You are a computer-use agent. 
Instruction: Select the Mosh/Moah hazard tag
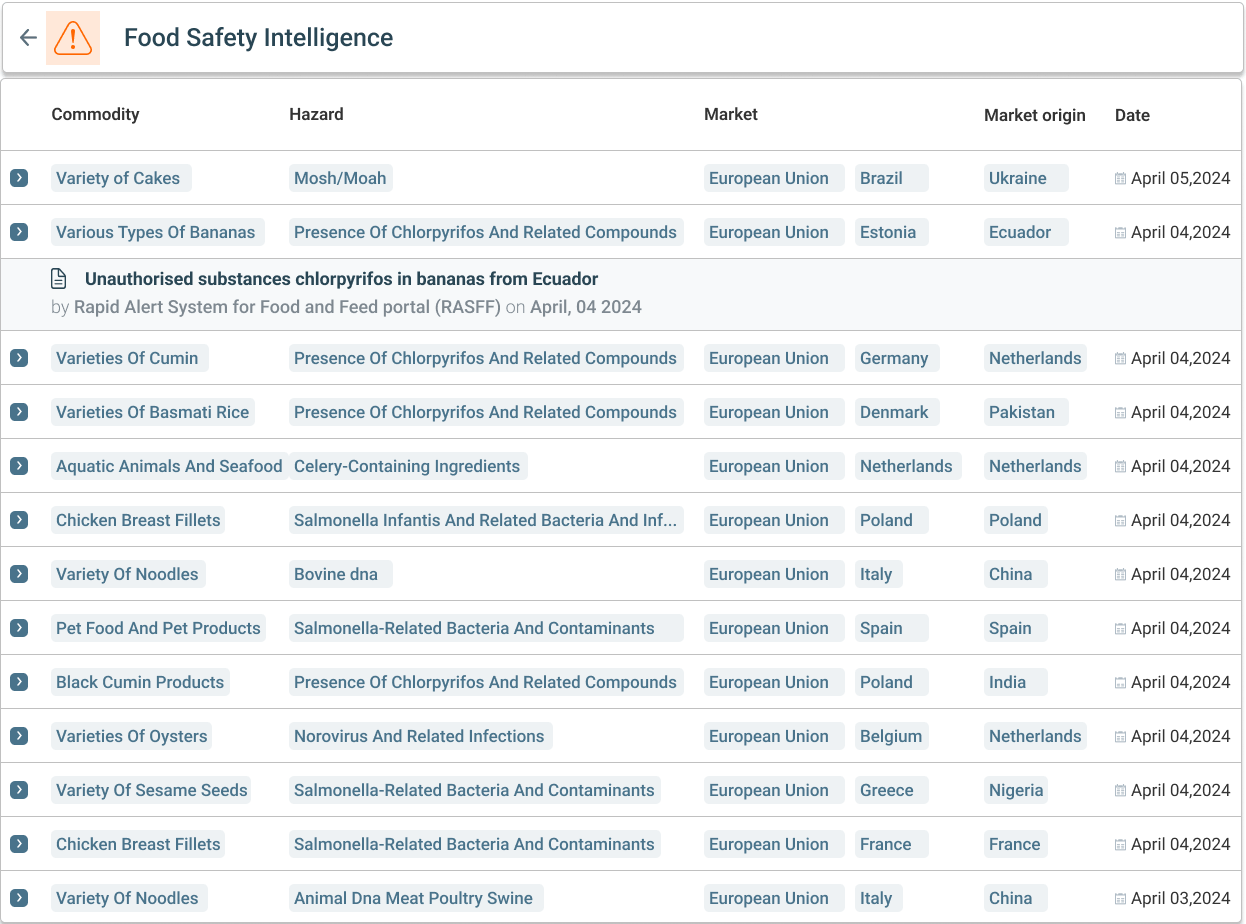click(x=338, y=178)
